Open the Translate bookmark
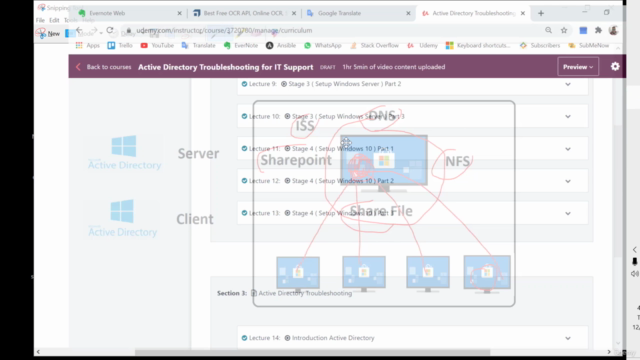Screen dimensions: 640x360 click(198, 45)
